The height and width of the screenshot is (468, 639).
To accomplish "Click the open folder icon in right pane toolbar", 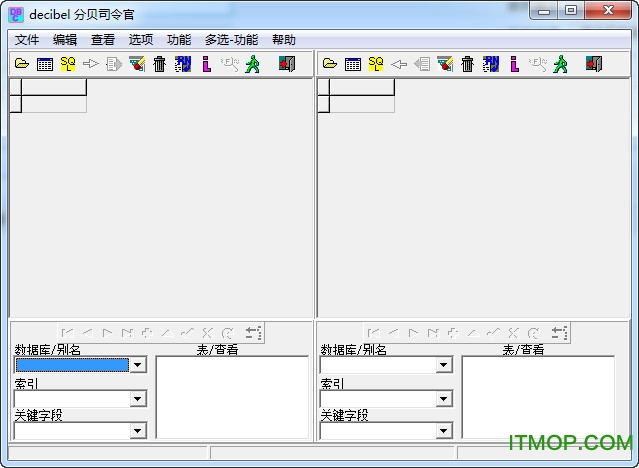I will [x=330, y=64].
